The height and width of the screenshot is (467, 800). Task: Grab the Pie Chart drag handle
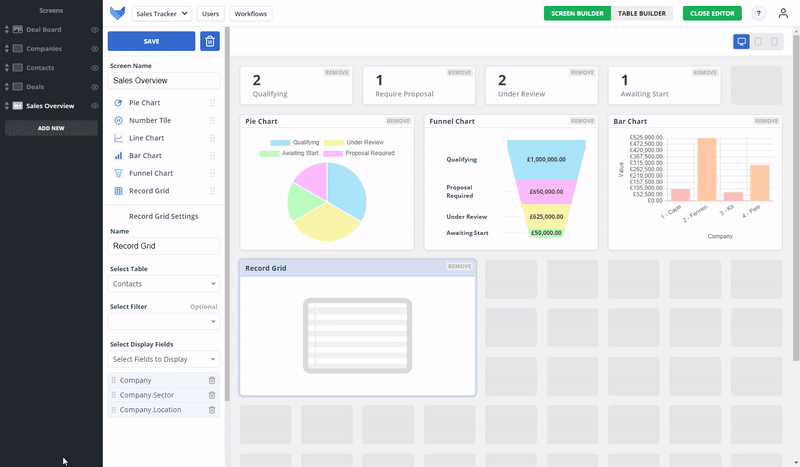[212, 103]
